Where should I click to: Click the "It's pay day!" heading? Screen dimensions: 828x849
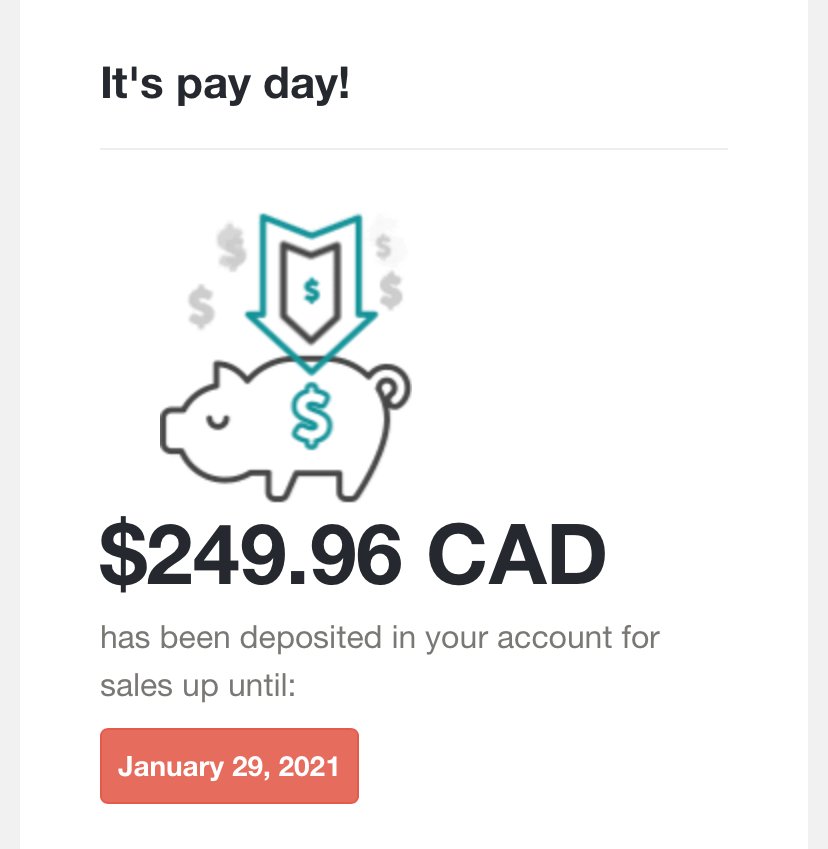coord(225,84)
